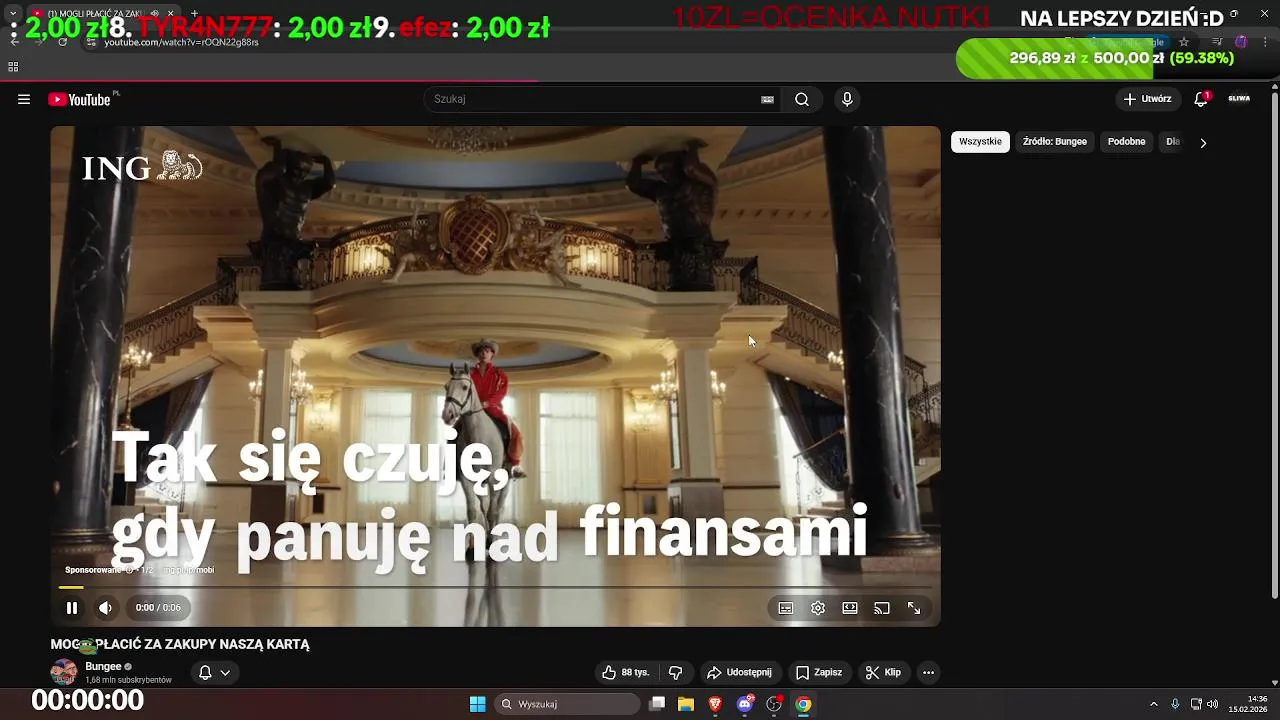Open the media control toolbar icon
Viewport: 1280px width, 720px height.
click(x=1217, y=42)
